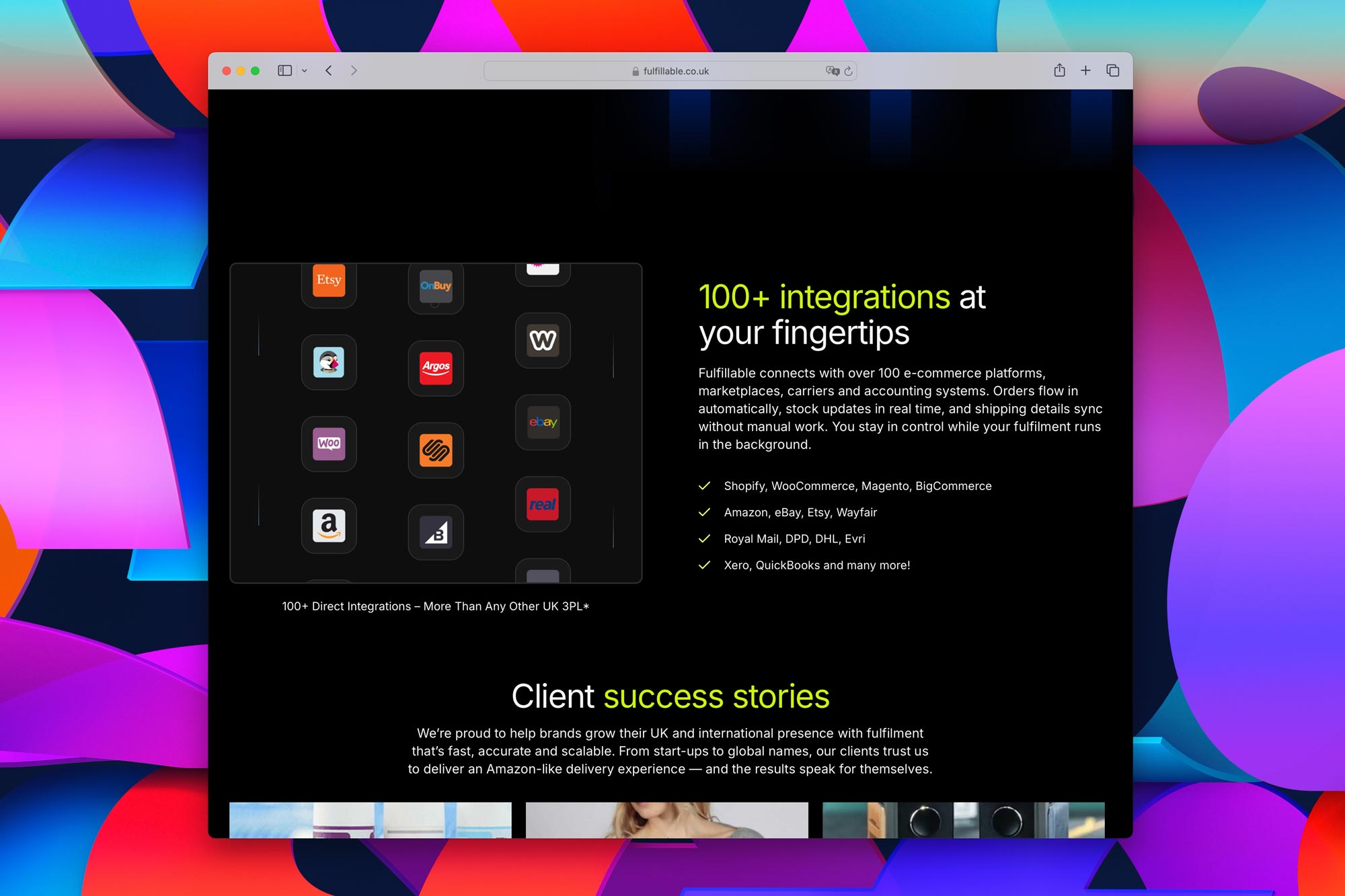This screenshot has height=896, width=1345.
Task: Click the lock icon beside the URL
Action: [636, 71]
